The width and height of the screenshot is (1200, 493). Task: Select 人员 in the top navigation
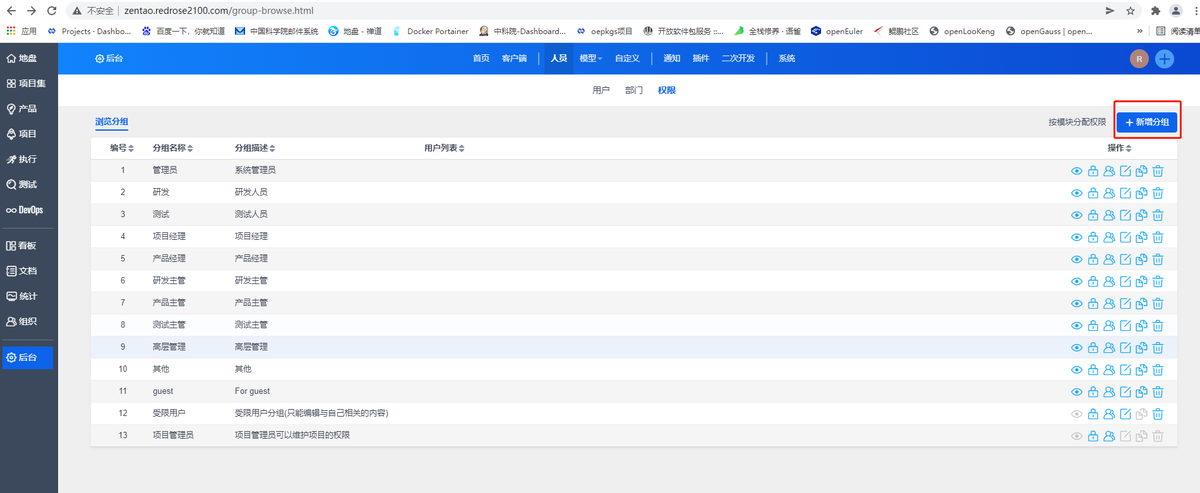tap(558, 59)
